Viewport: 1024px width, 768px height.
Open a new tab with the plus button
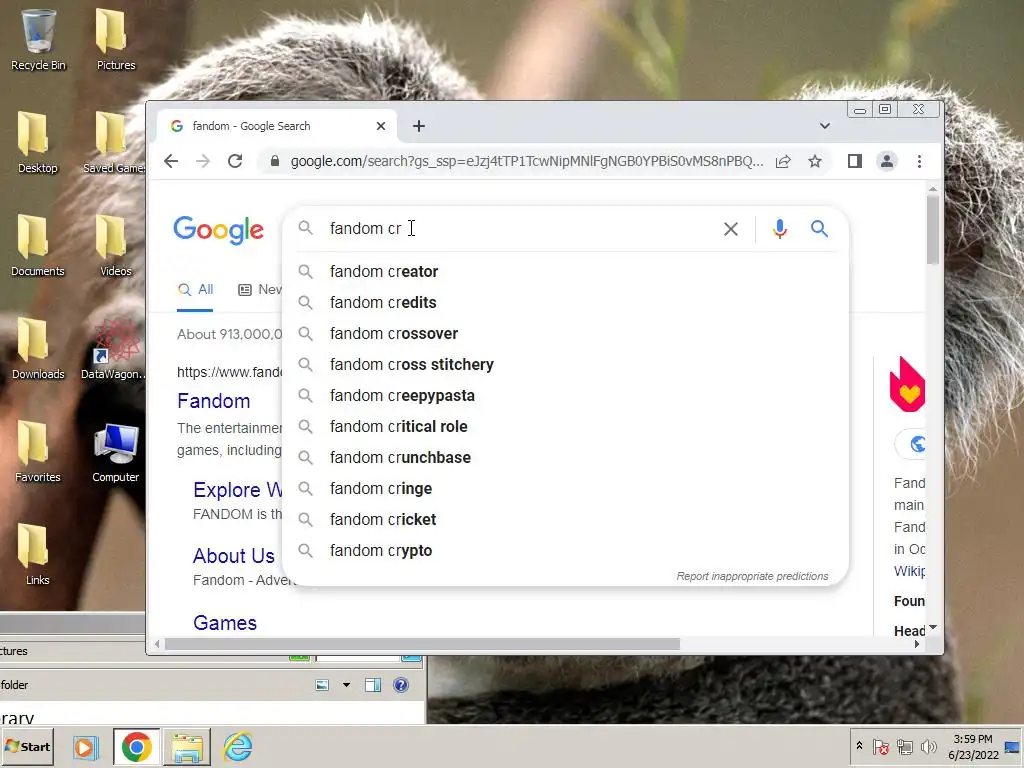419,126
